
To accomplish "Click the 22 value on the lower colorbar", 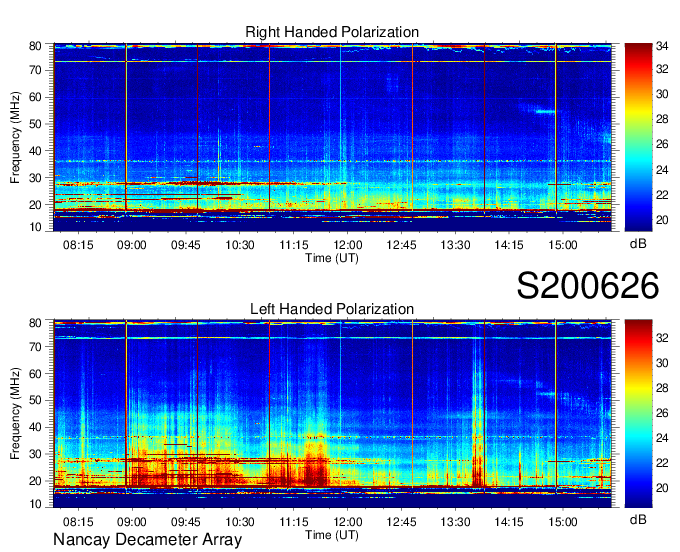I will point(662,463).
